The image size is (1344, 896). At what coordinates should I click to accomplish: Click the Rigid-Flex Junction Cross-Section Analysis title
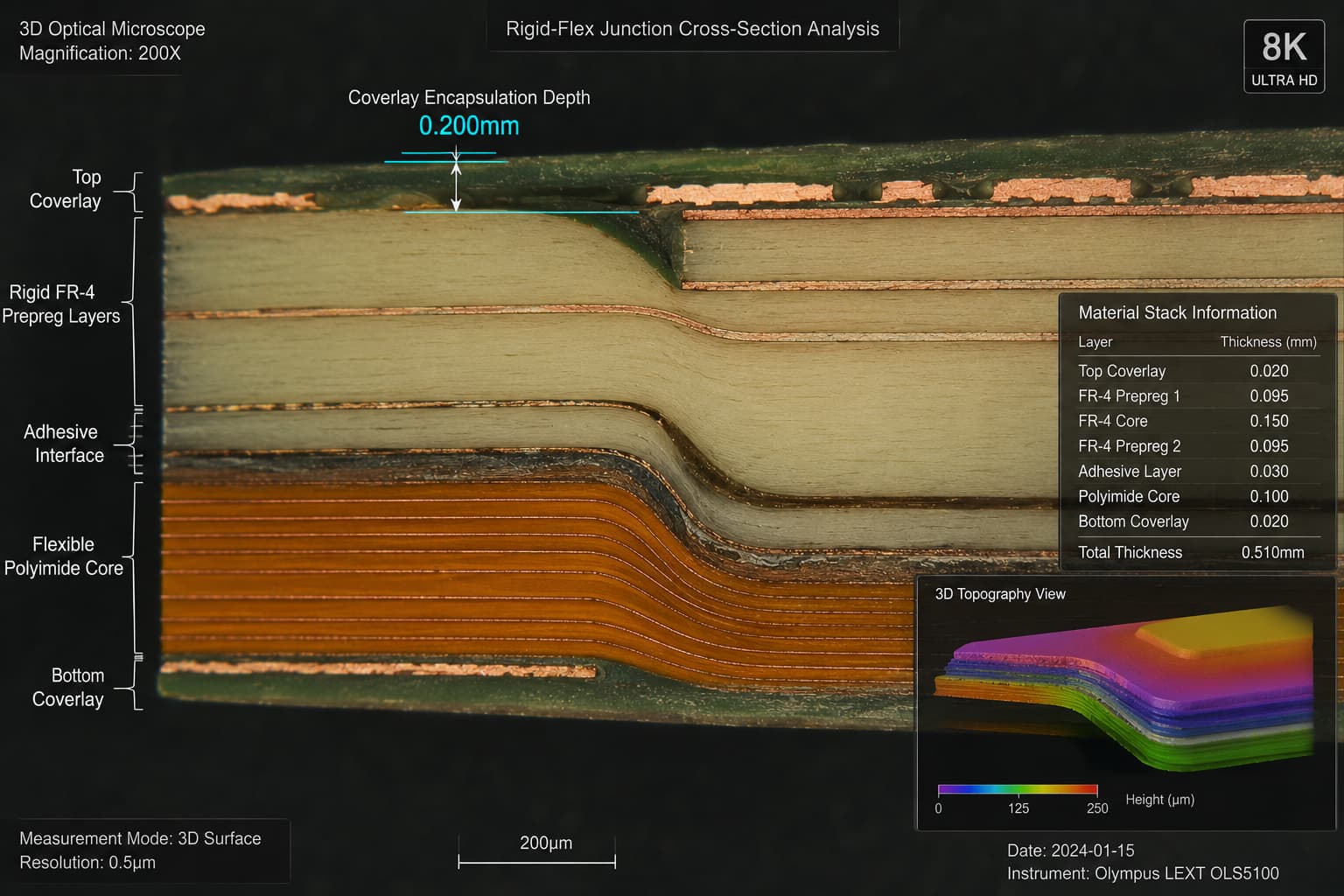point(692,29)
